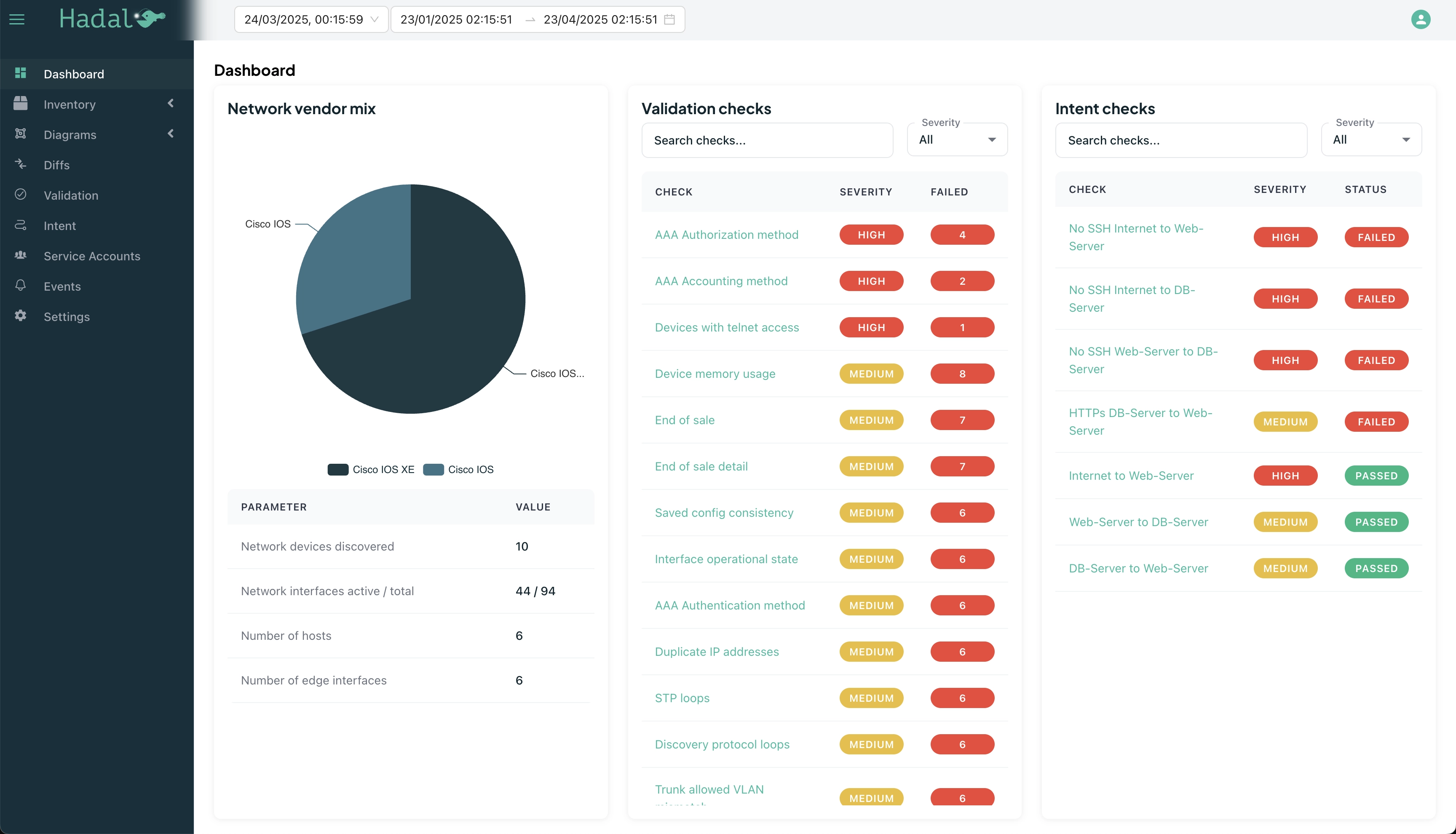The width and height of the screenshot is (1456, 834).
Task: Open the user profile avatar icon
Action: [1421, 19]
